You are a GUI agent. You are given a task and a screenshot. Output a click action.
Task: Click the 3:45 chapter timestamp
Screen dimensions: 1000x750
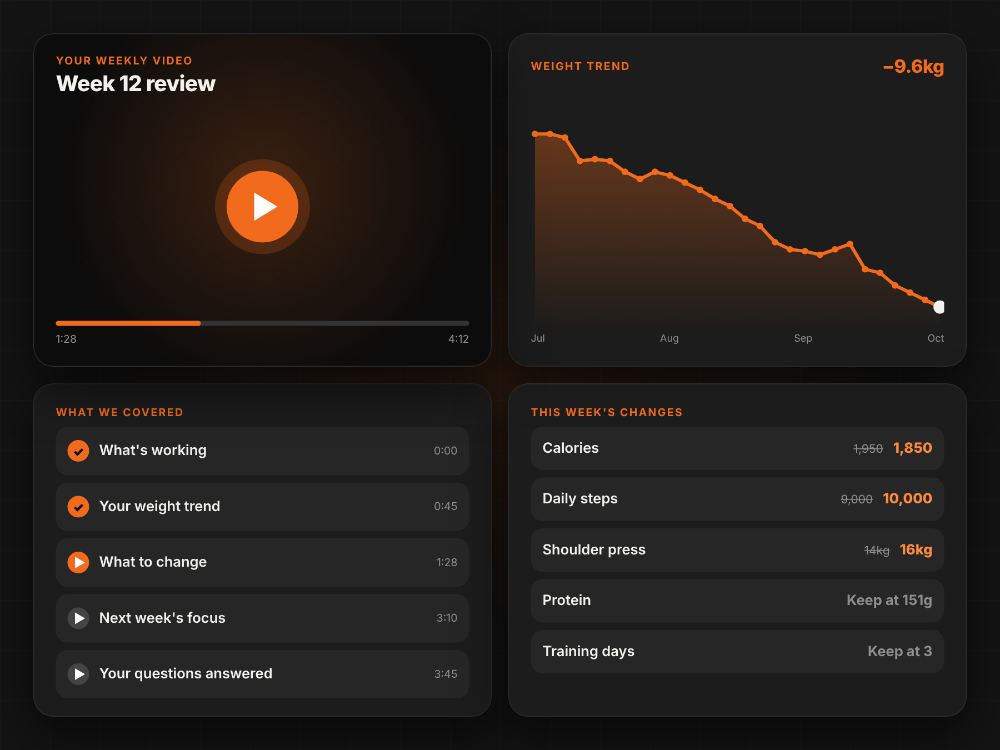click(x=446, y=674)
